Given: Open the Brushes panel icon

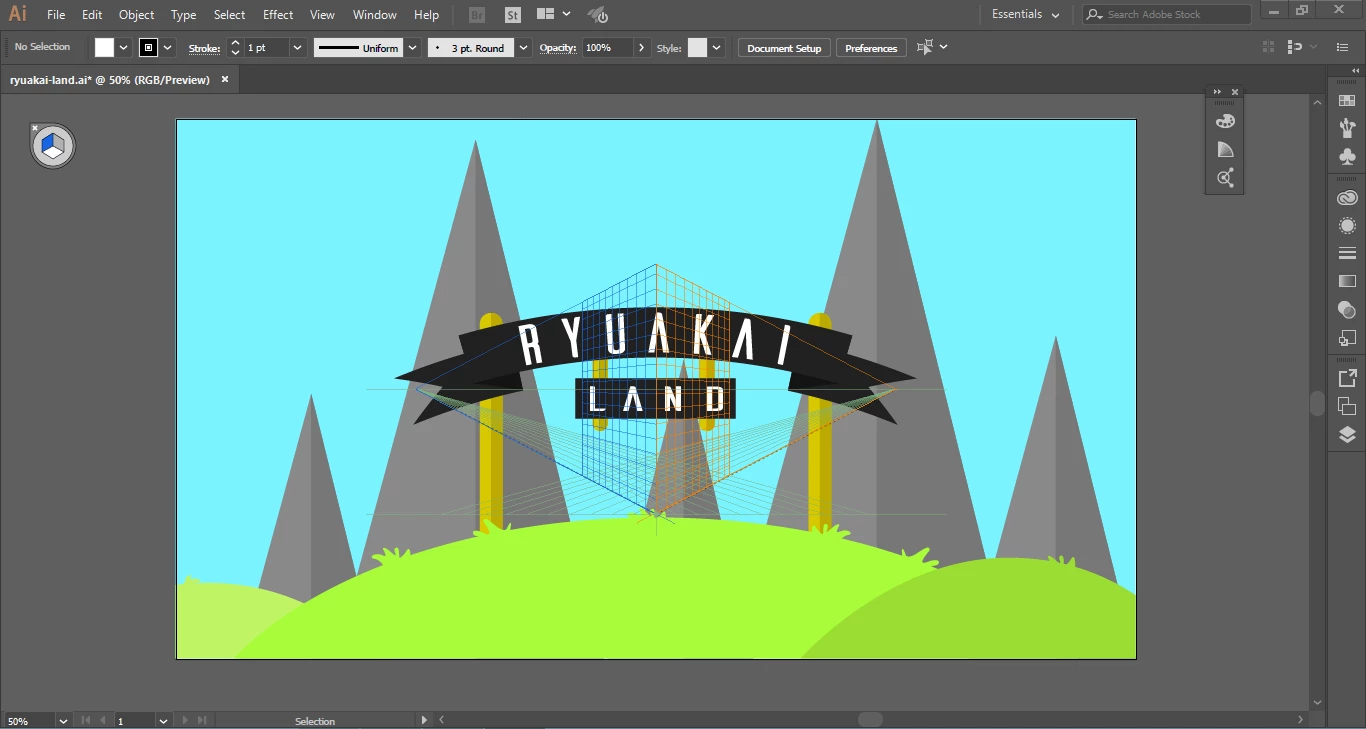Looking at the screenshot, I should [x=1347, y=128].
